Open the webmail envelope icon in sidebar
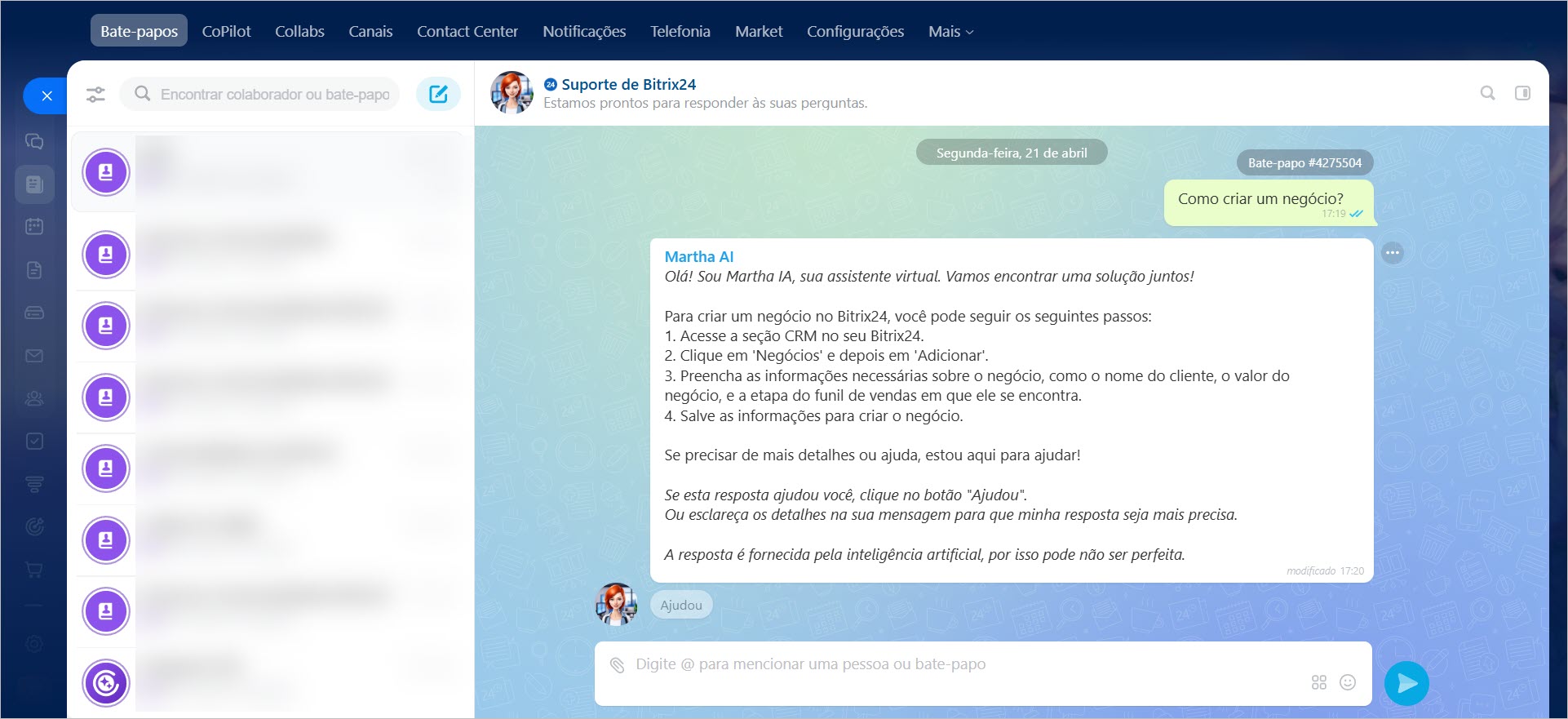The image size is (1568, 719). pos(34,356)
